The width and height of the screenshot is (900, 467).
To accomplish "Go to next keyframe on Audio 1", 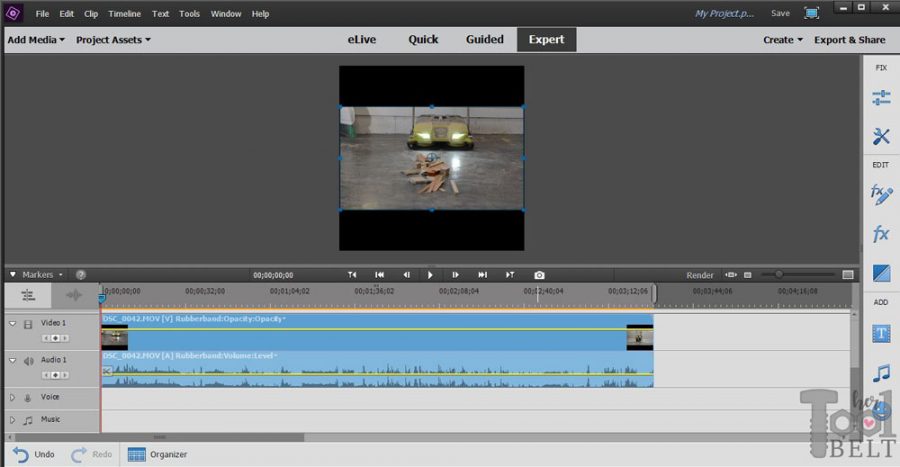I will point(65,375).
